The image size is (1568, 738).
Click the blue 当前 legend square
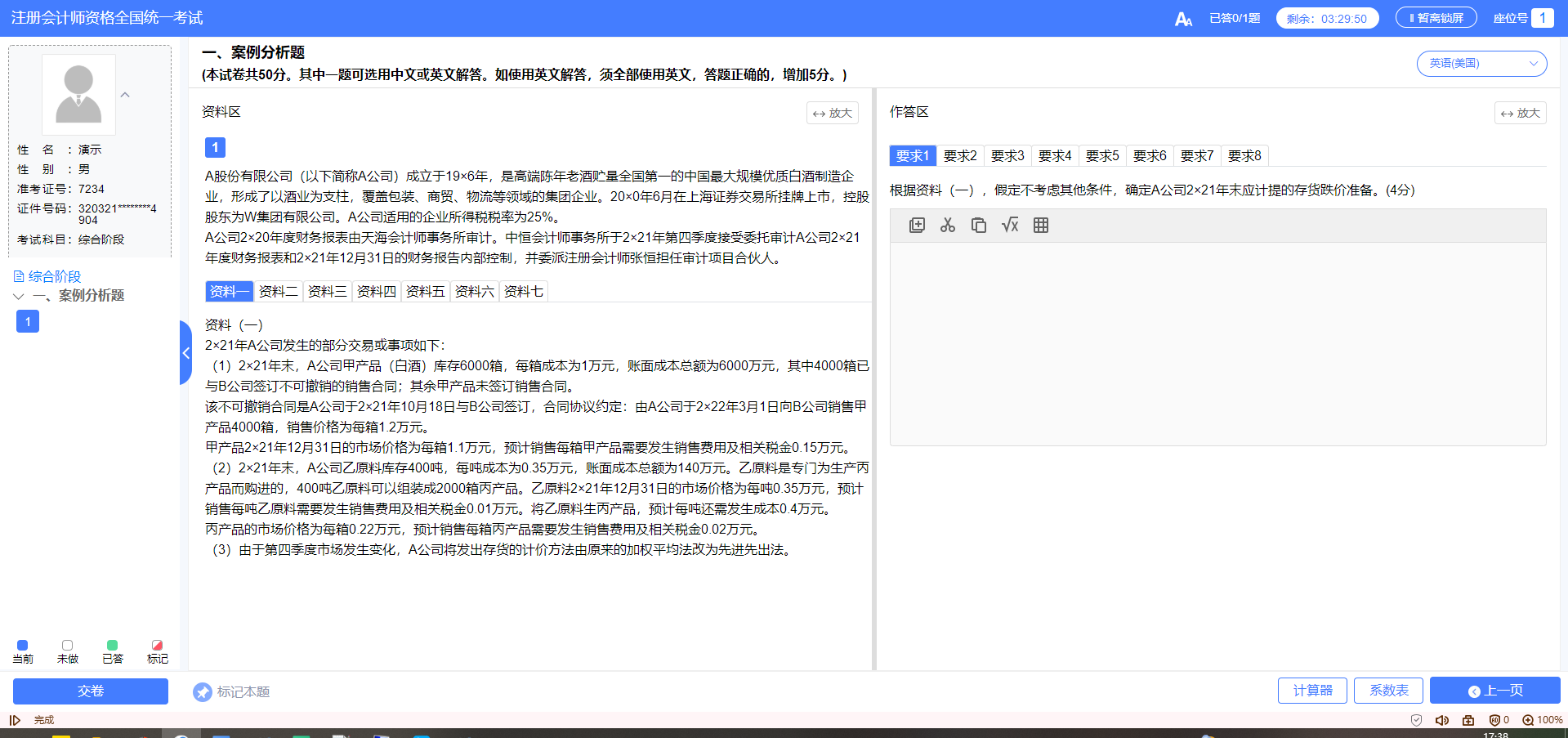point(22,645)
